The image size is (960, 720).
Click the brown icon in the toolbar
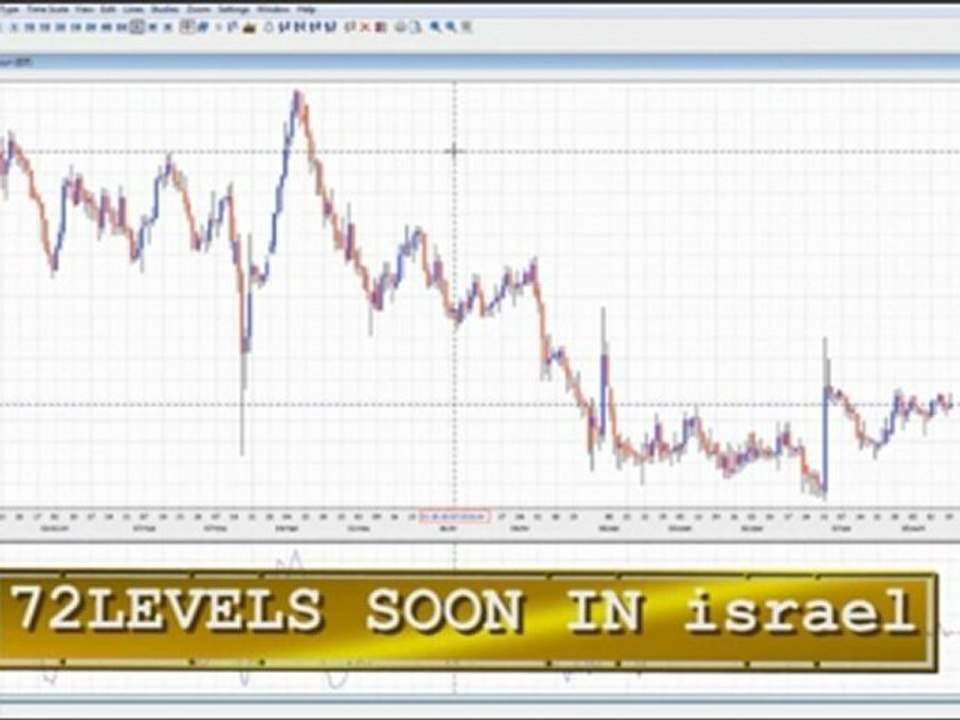(x=249, y=28)
